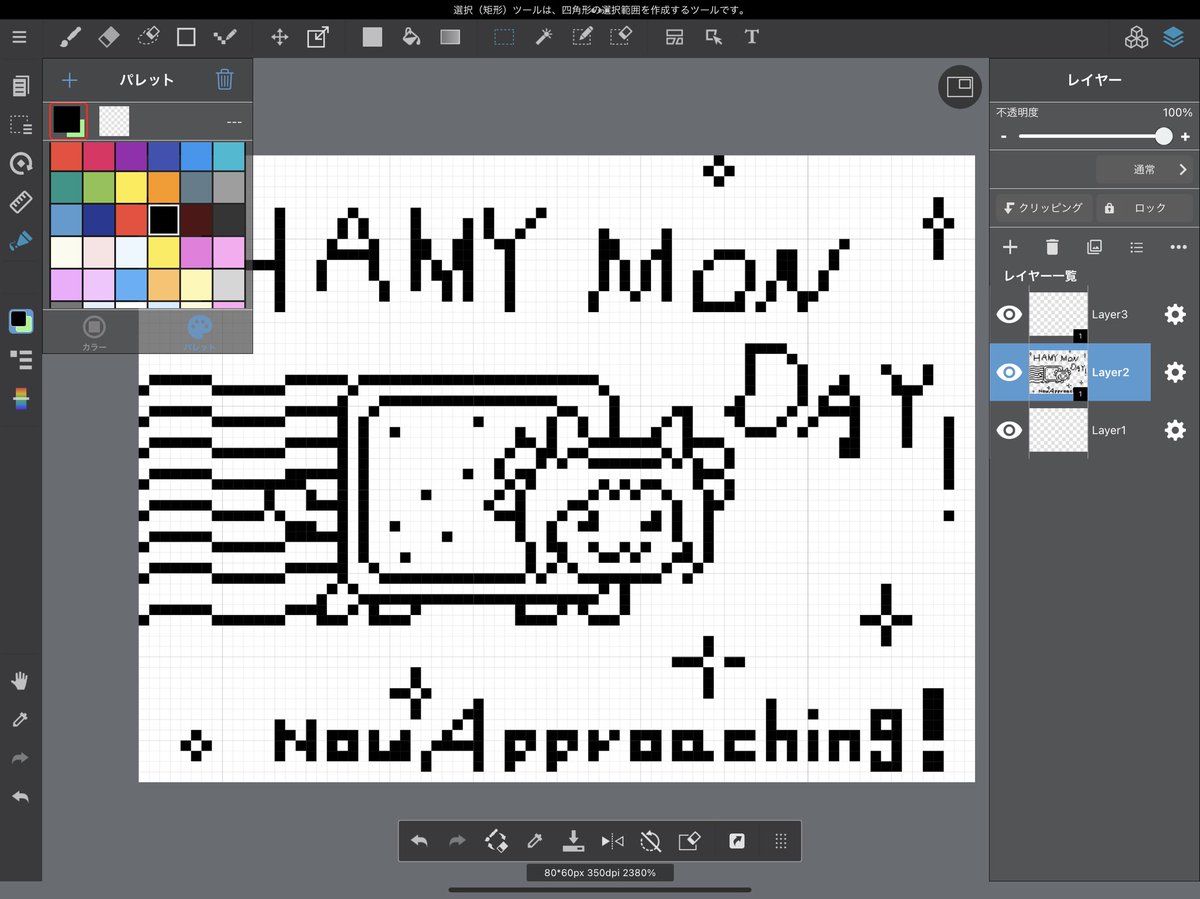Select the Fill rectangle tool
Screen dimensions: 1200x899
(372, 37)
